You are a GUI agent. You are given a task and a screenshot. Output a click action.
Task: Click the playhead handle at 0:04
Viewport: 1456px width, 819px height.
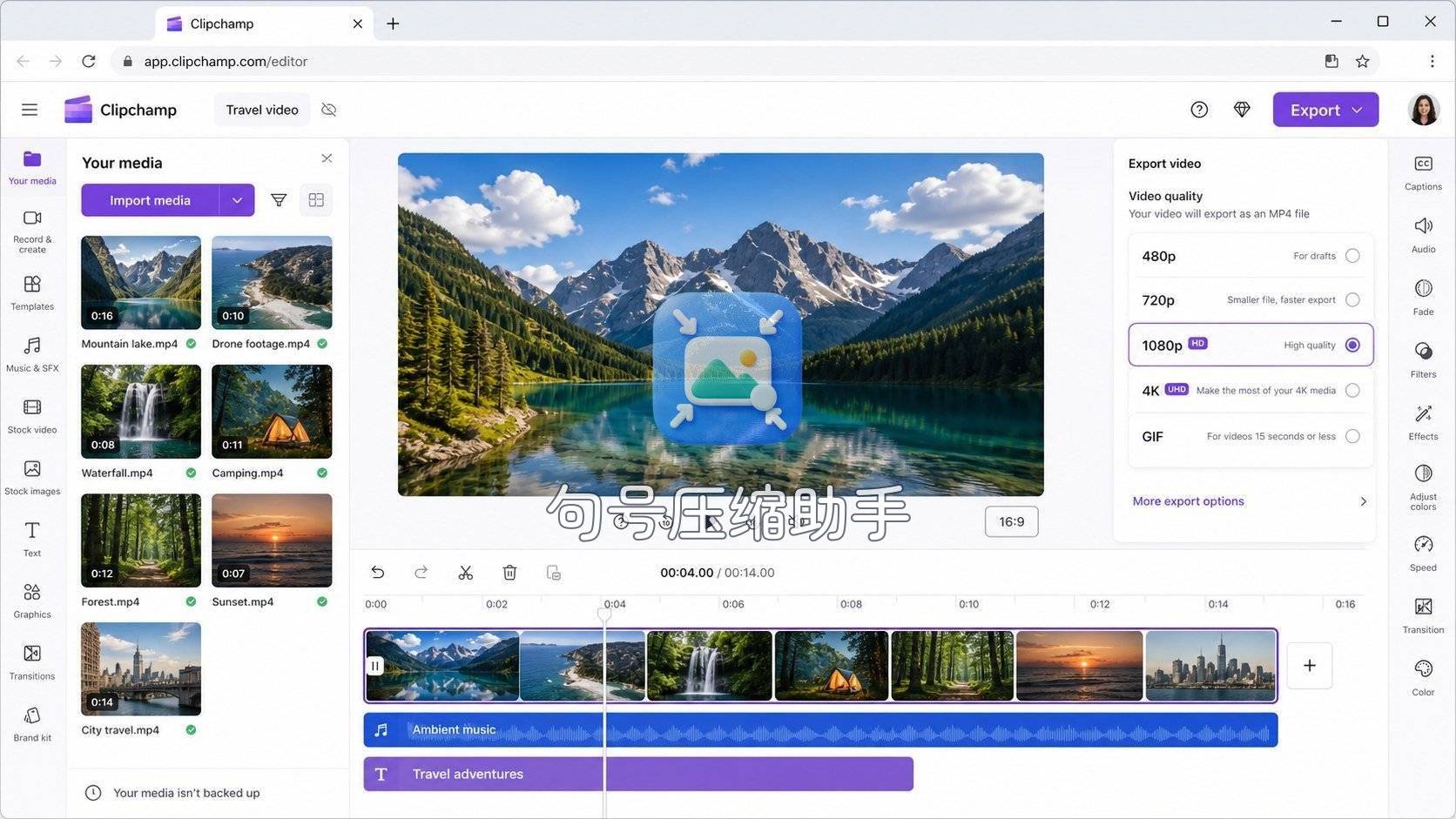[604, 613]
